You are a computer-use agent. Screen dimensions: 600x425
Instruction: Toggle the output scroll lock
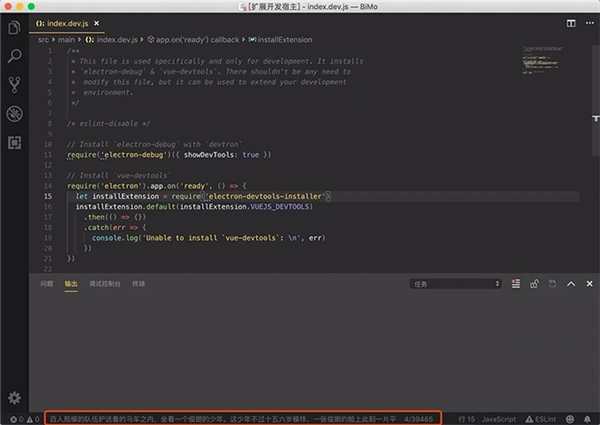point(535,284)
